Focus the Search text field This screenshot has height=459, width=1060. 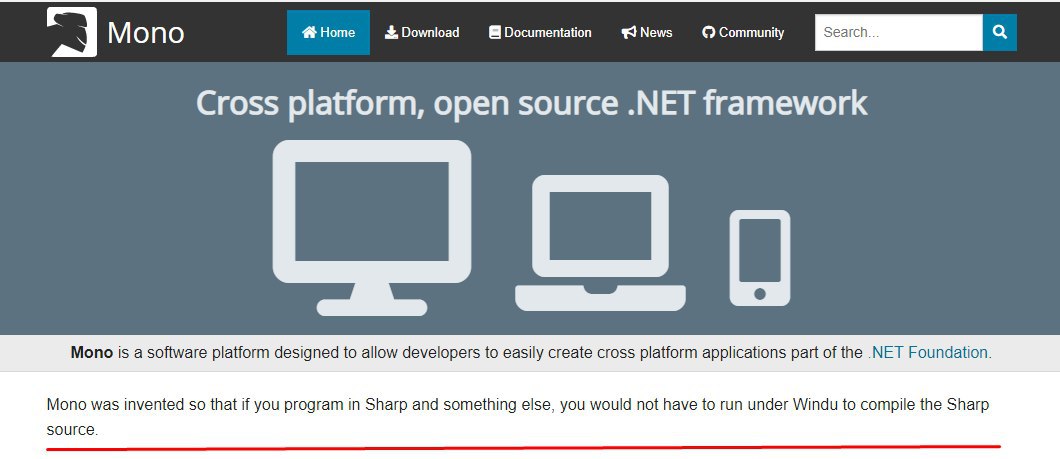point(898,33)
